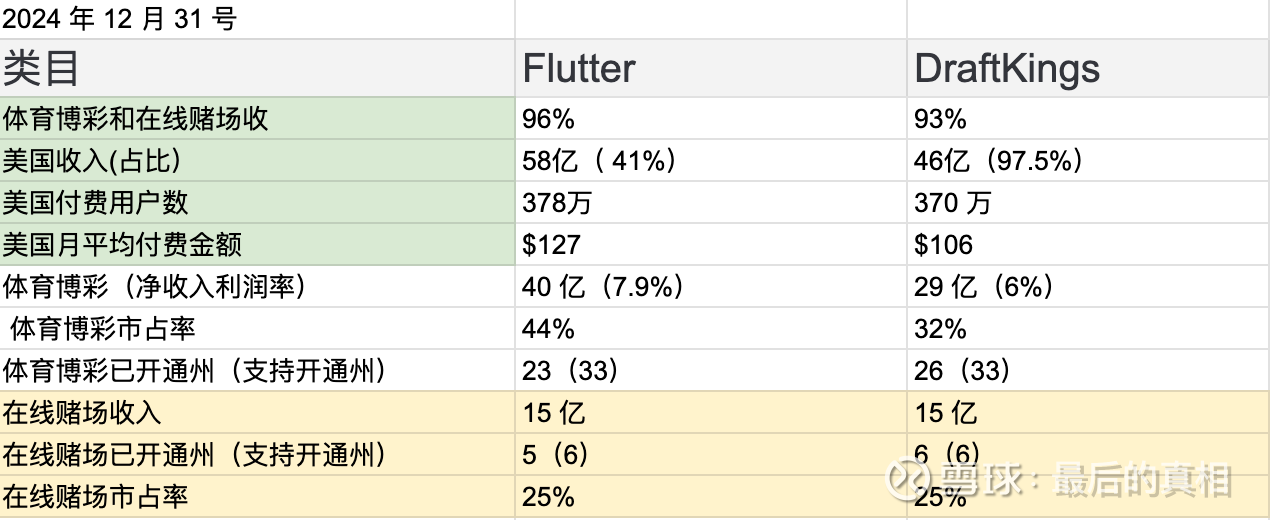This screenshot has width=1270, height=520.
Task: Click the 46亿（97.5%）cell
Action: (x=1088, y=161)
